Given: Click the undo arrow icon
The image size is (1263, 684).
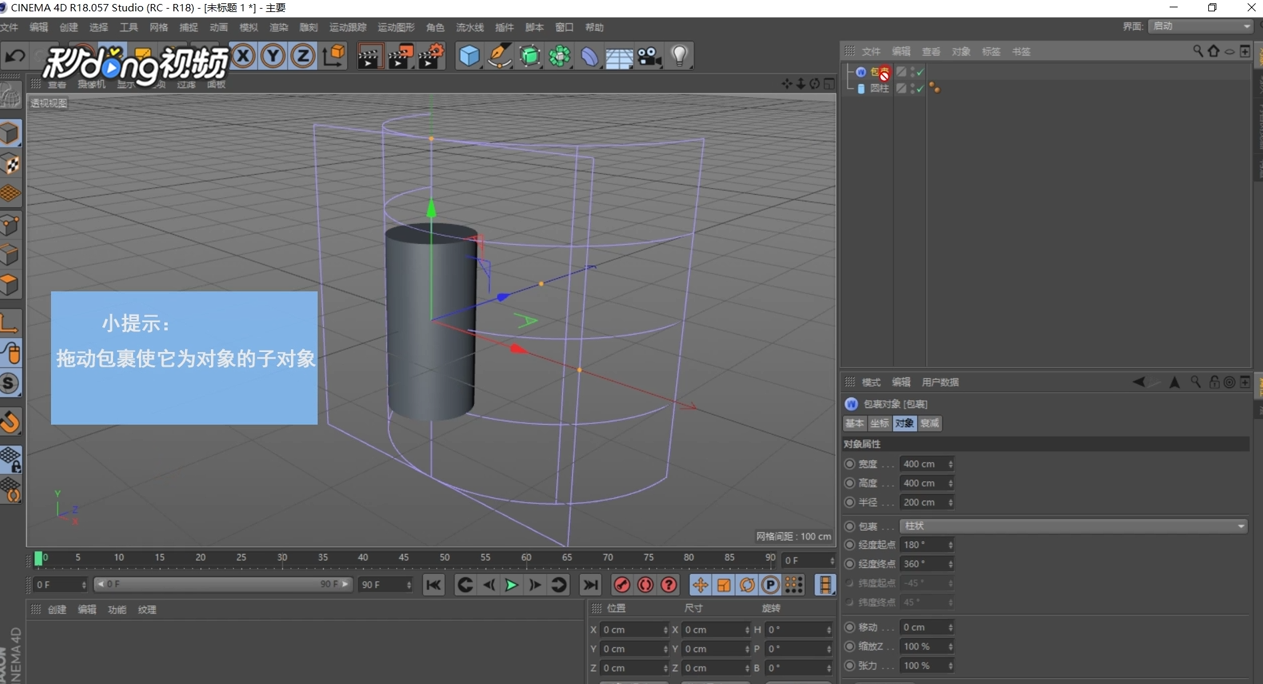Looking at the screenshot, I should [x=15, y=57].
